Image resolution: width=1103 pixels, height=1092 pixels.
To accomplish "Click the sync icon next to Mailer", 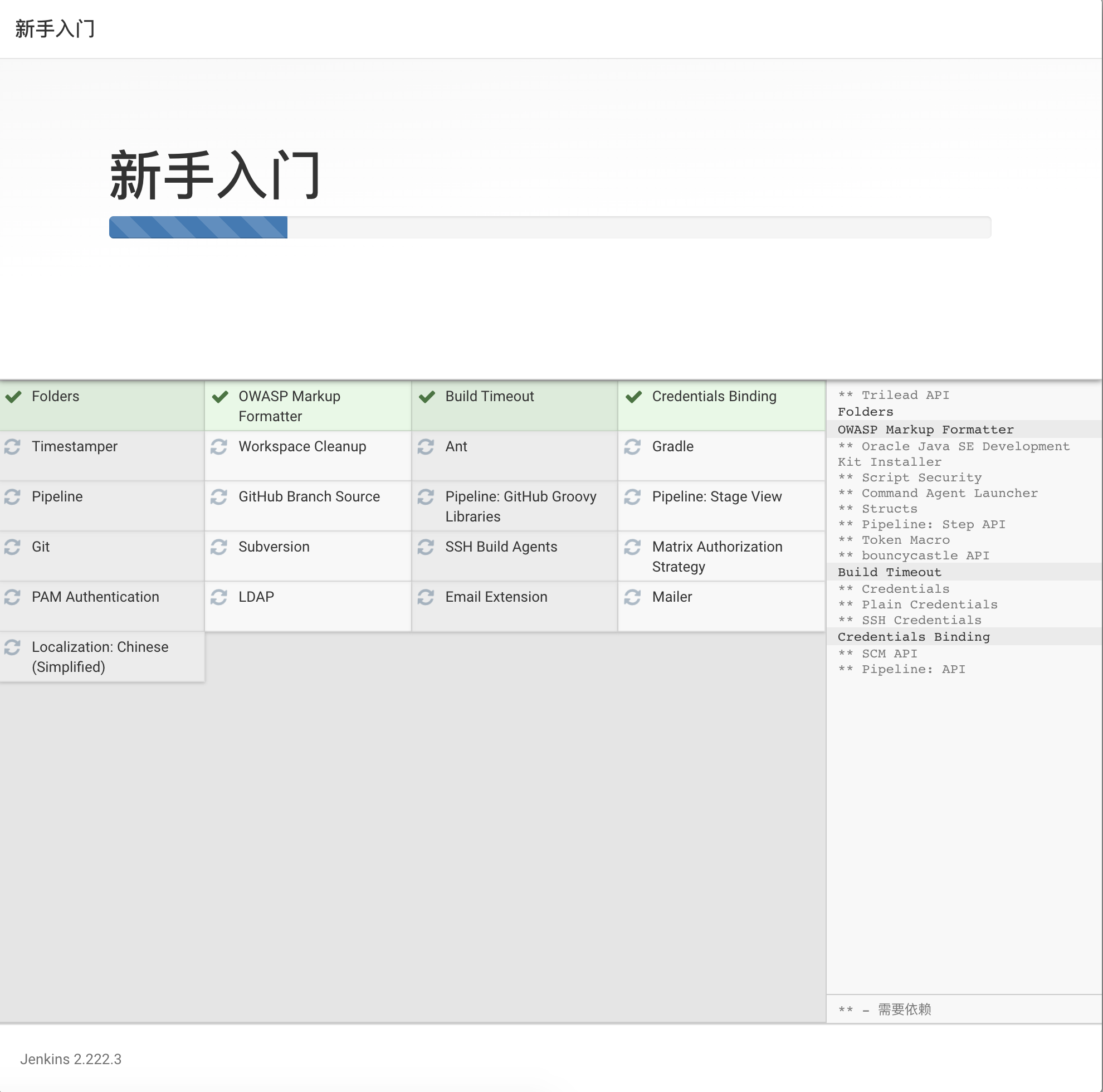I will tap(632, 597).
